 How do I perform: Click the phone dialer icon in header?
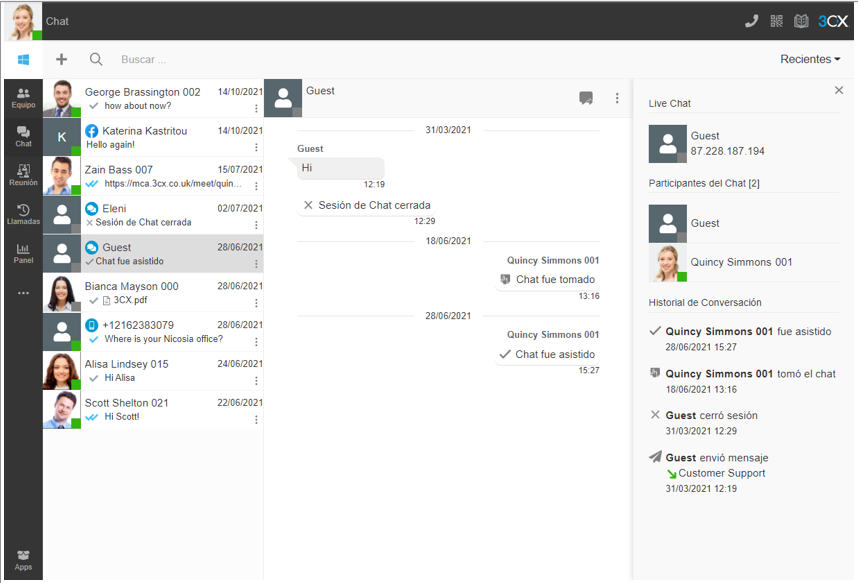pos(752,21)
